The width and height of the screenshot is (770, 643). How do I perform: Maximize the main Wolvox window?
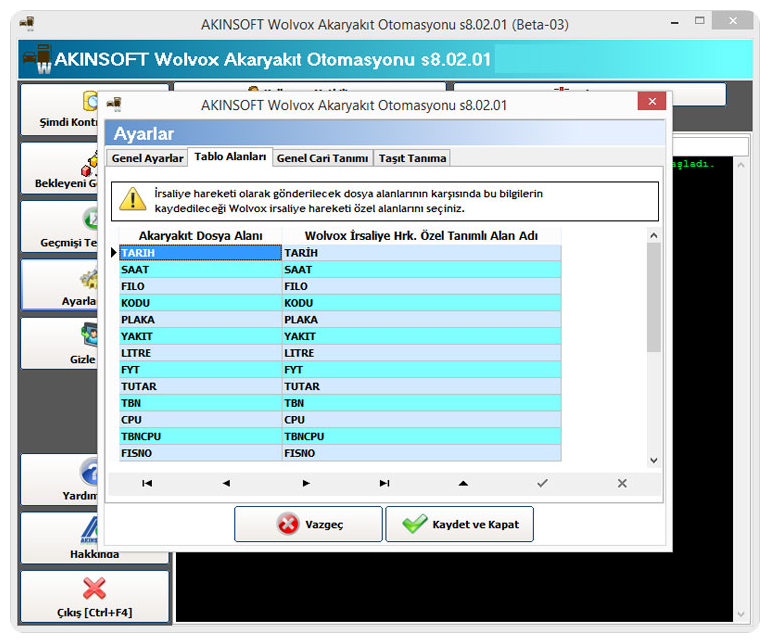point(699,21)
